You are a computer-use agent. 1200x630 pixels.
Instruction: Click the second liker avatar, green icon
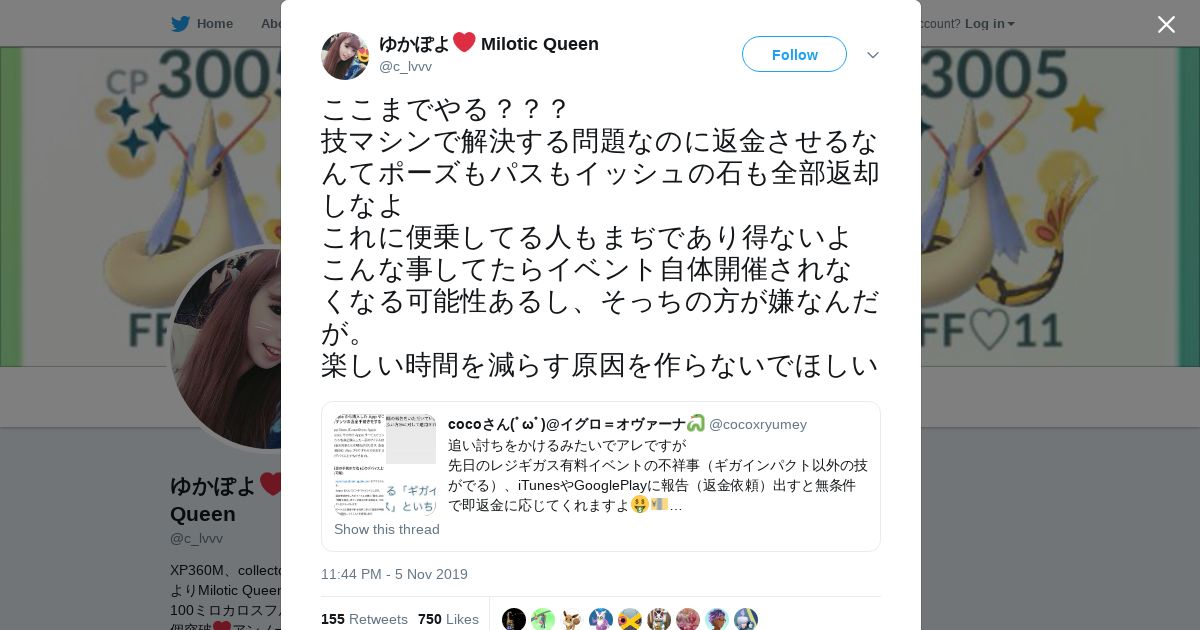[x=543, y=619]
